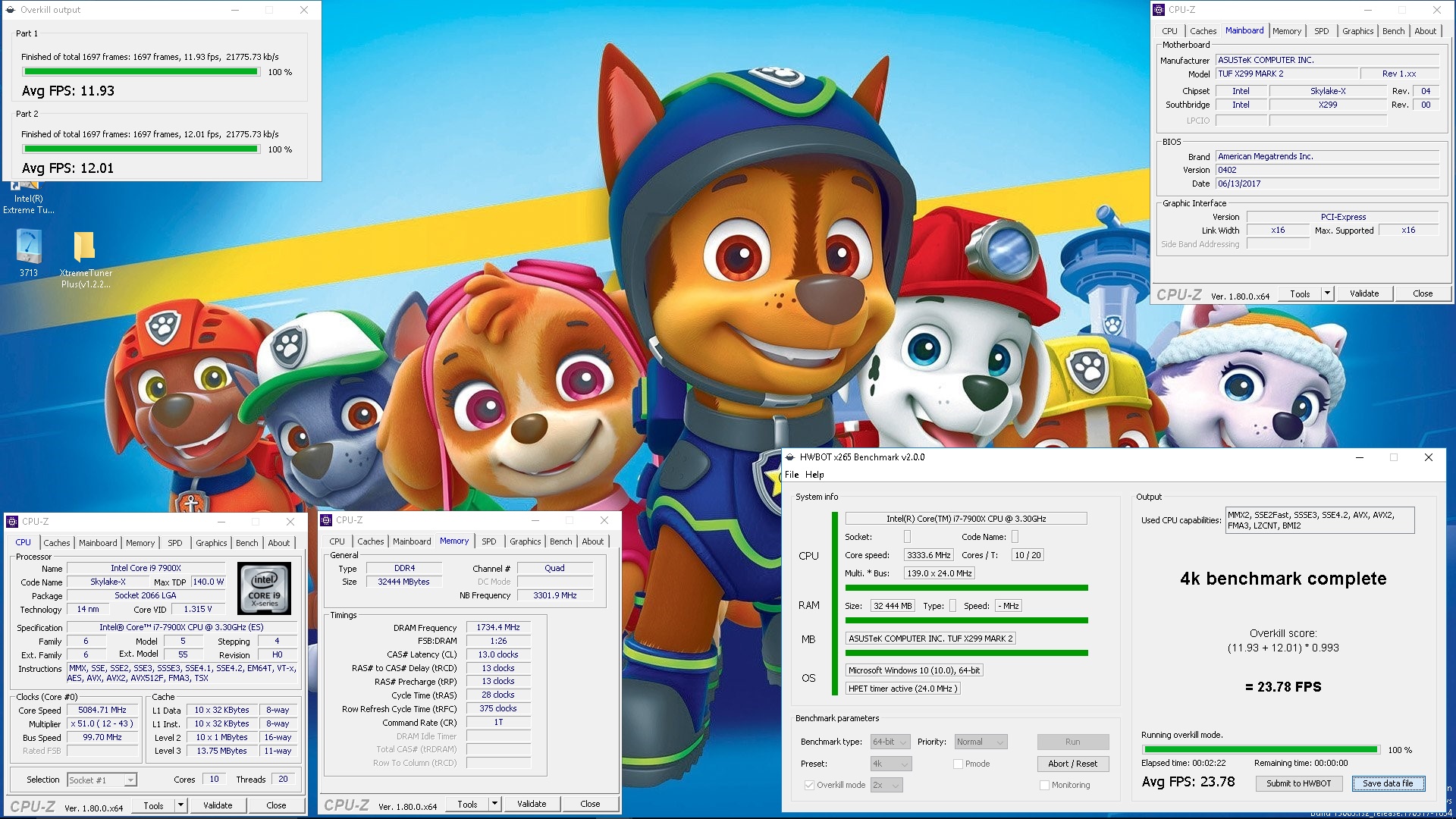Expand Tools arrow in Memory CPU-Z window
The image size is (1456, 819).
[x=494, y=804]
